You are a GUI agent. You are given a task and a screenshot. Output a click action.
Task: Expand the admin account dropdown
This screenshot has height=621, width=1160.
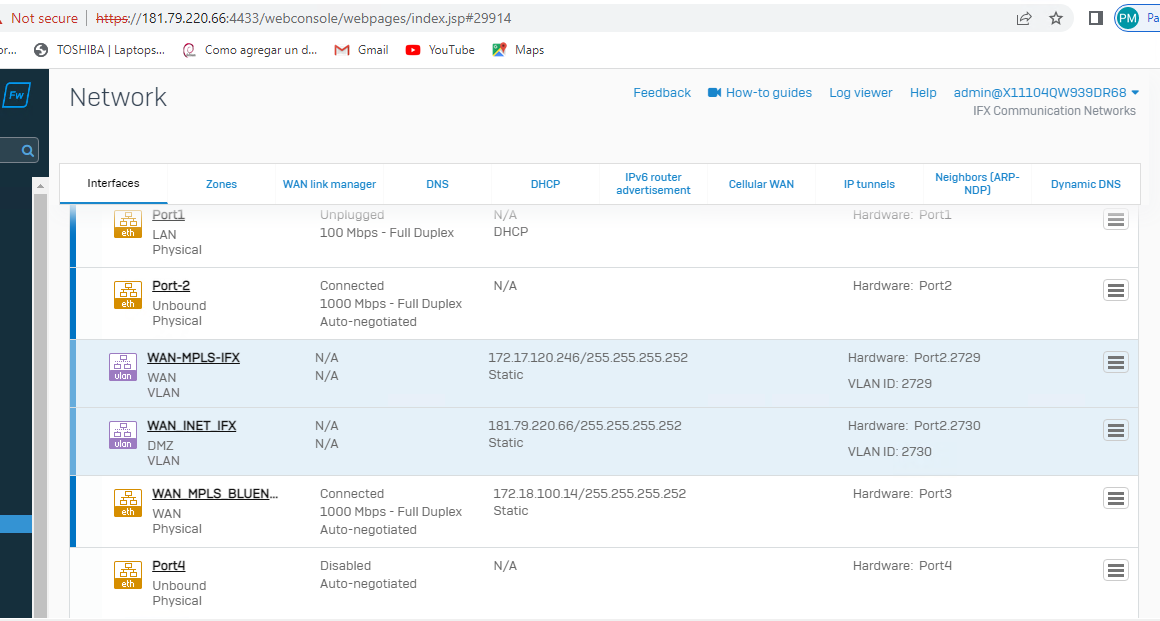[1046, 93]
